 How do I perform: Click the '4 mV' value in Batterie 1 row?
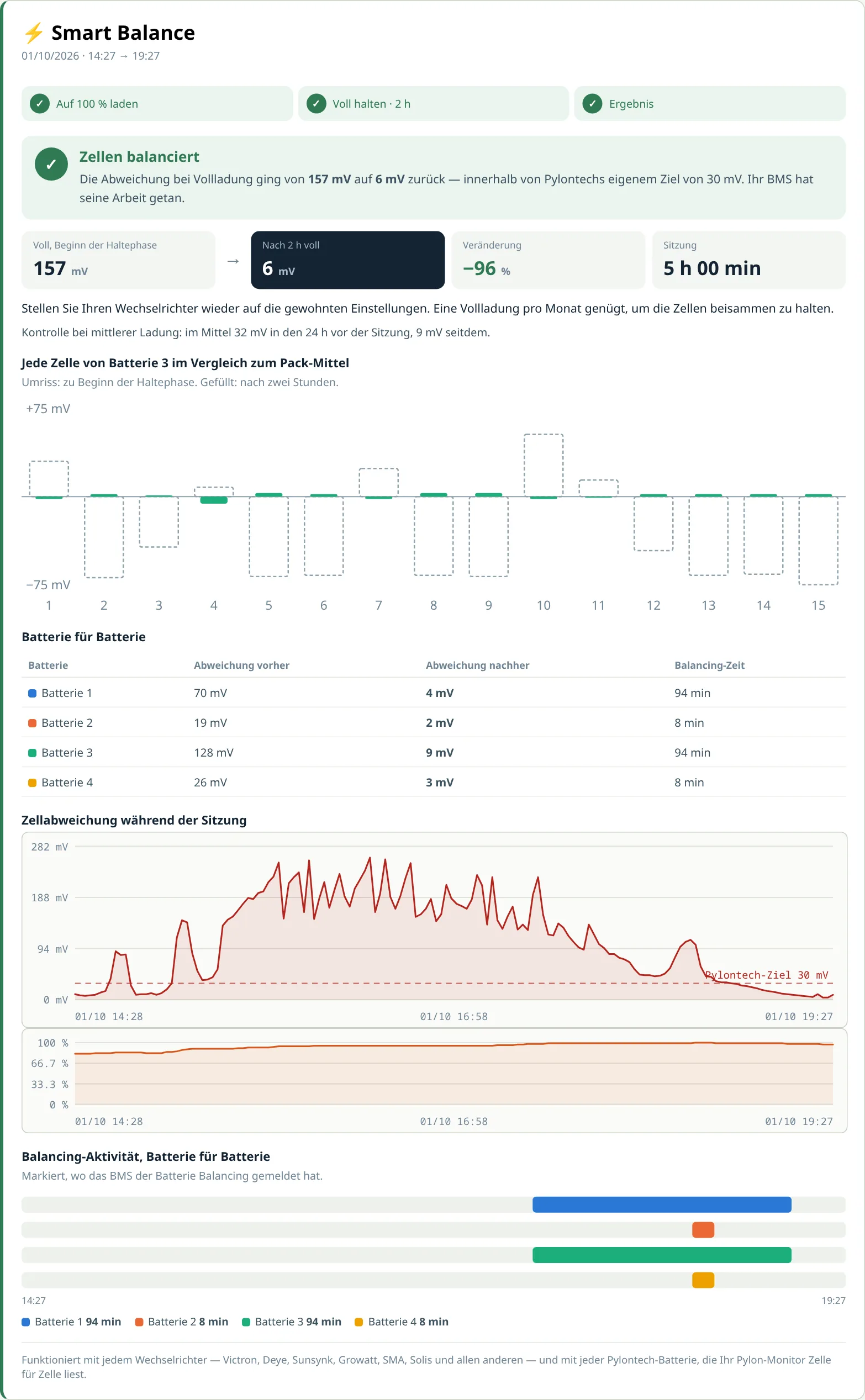439,693
